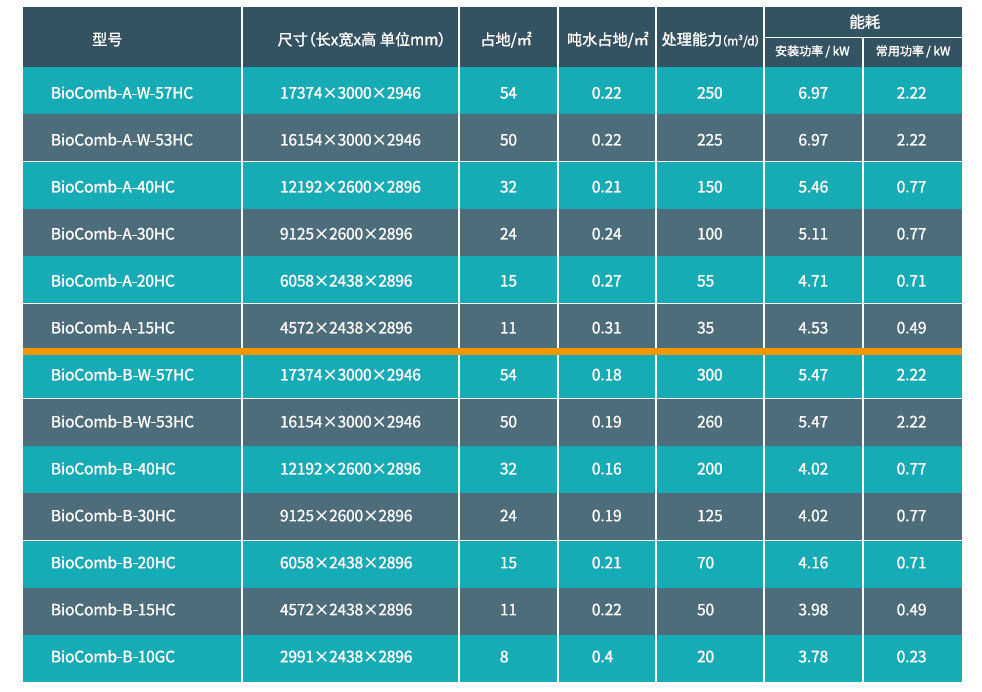Select model BioComb-A-15HC
Screen dimensions: 982x692
pos(113,328)
